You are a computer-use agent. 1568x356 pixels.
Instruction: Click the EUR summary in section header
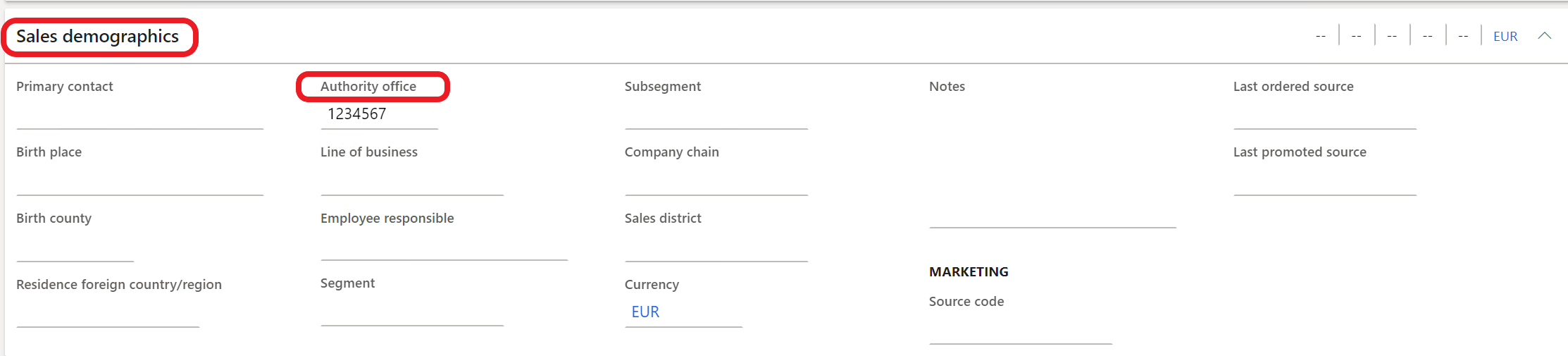(x=1505, y=37)
